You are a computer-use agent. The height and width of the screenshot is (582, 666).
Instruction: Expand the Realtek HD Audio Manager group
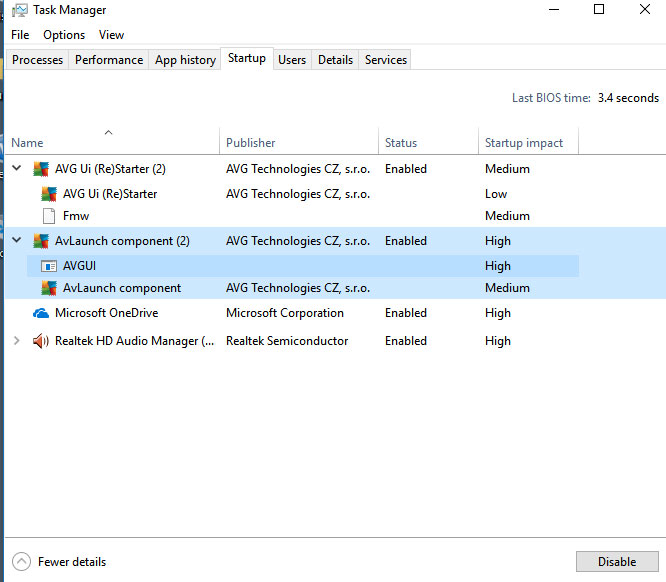click(16, 341)
